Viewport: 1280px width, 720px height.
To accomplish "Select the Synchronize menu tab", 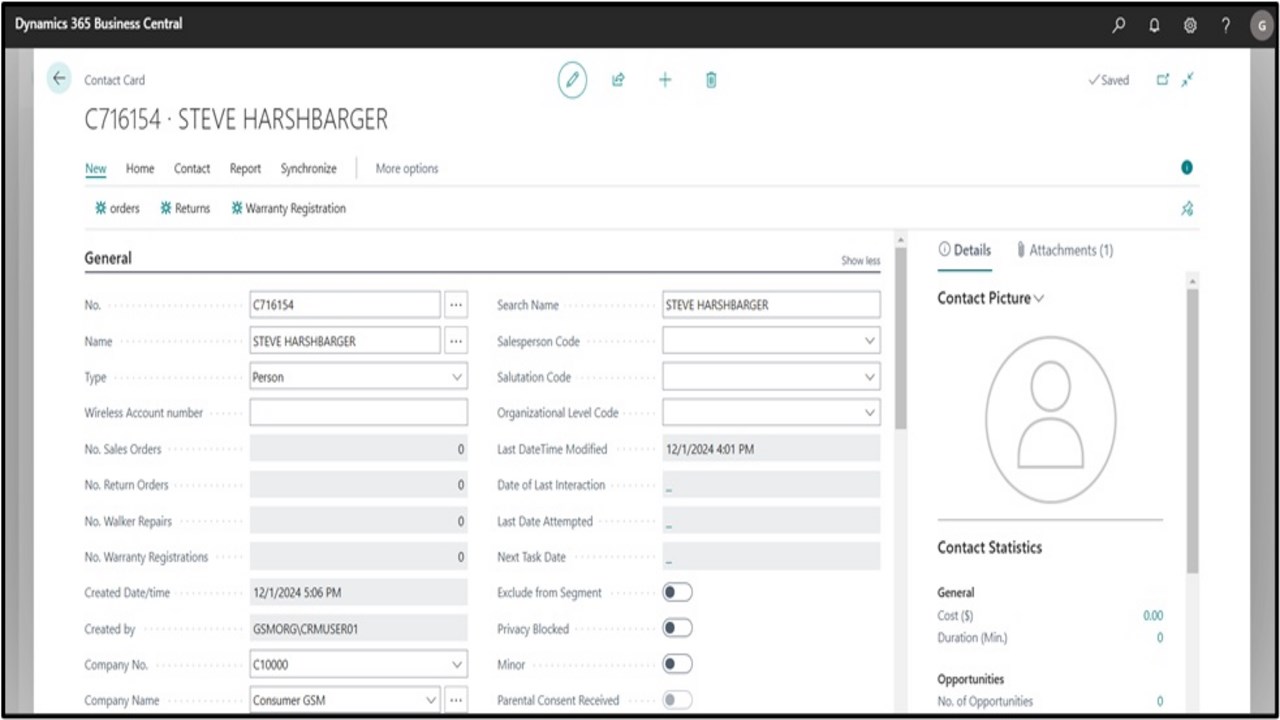I will coord(309,169).
